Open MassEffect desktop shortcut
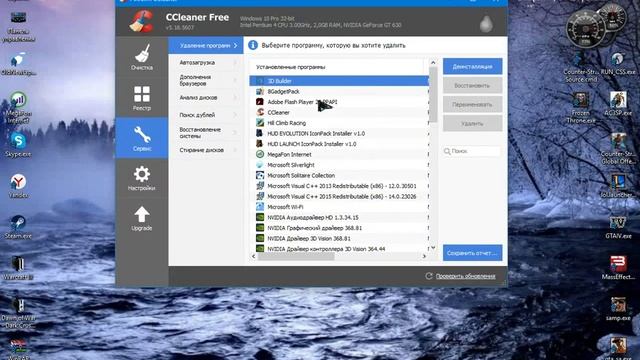This screenshot has height=360, width=640. [x=618, y=267]
